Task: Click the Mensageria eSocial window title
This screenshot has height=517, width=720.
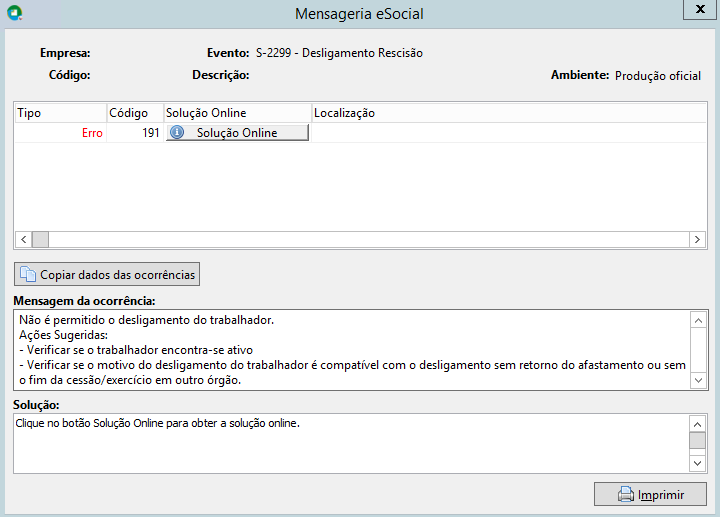Action: coord(359,14)
